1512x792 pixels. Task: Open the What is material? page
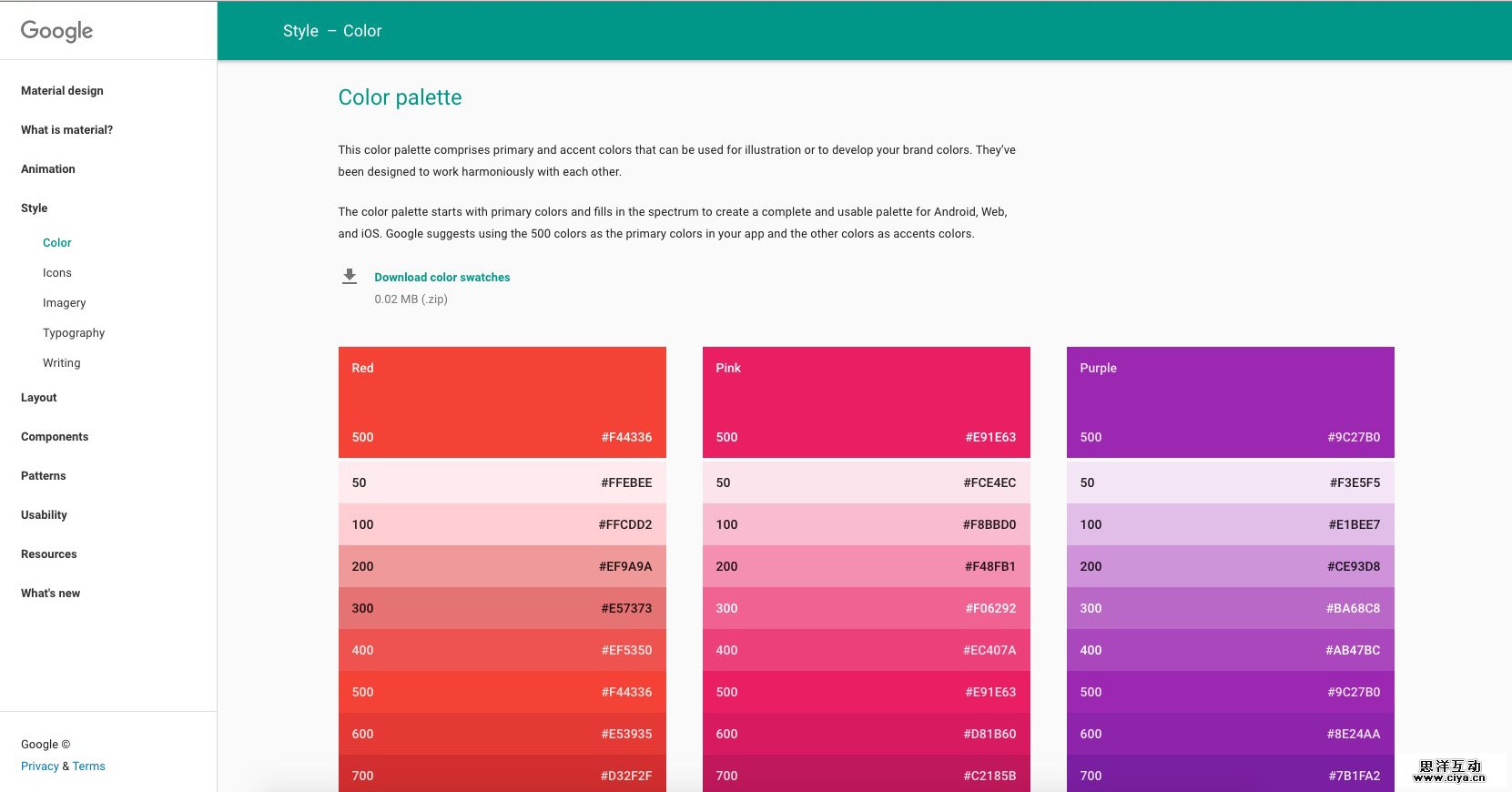coord(67,130)
